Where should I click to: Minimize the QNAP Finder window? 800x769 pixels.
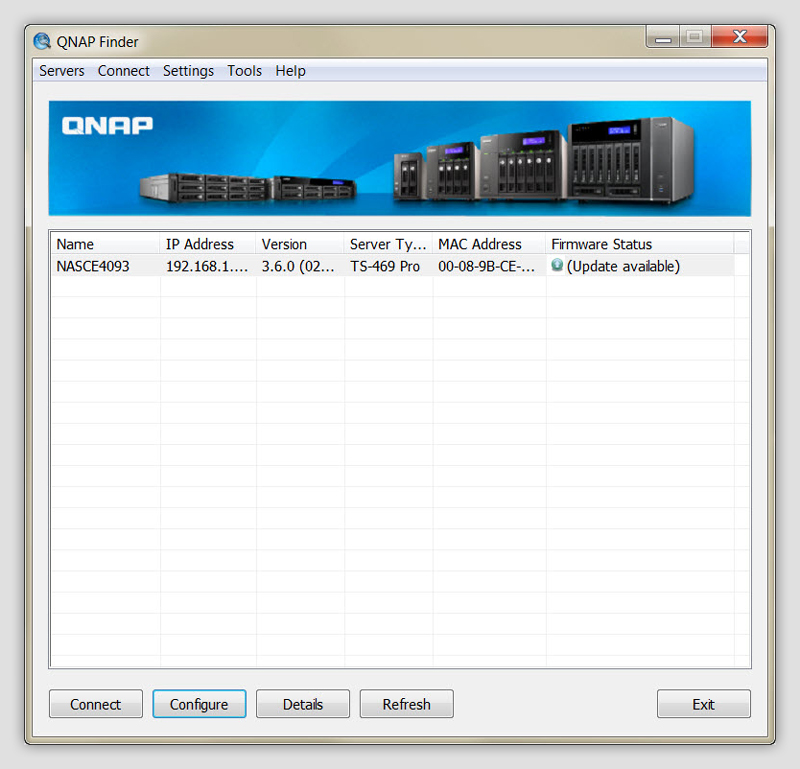click(663, 37)
